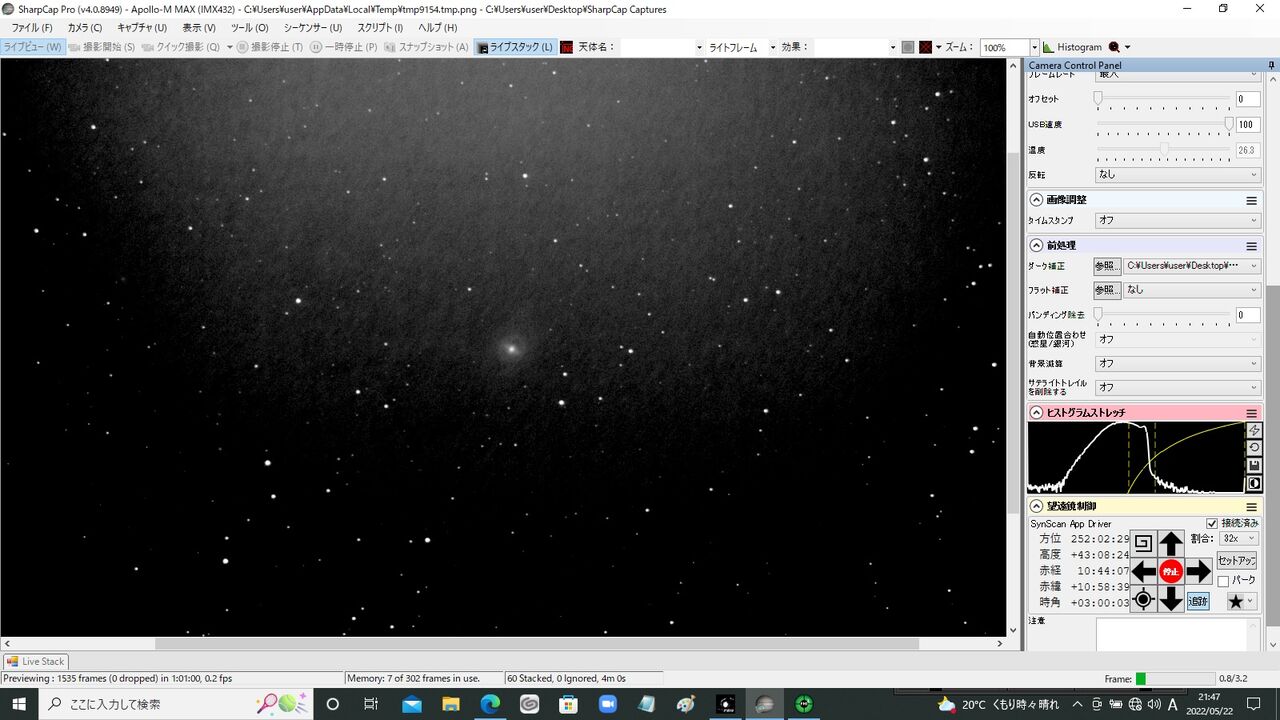
Task: Open the 画像調整 section menu icon
Action: click(1251, 200)
